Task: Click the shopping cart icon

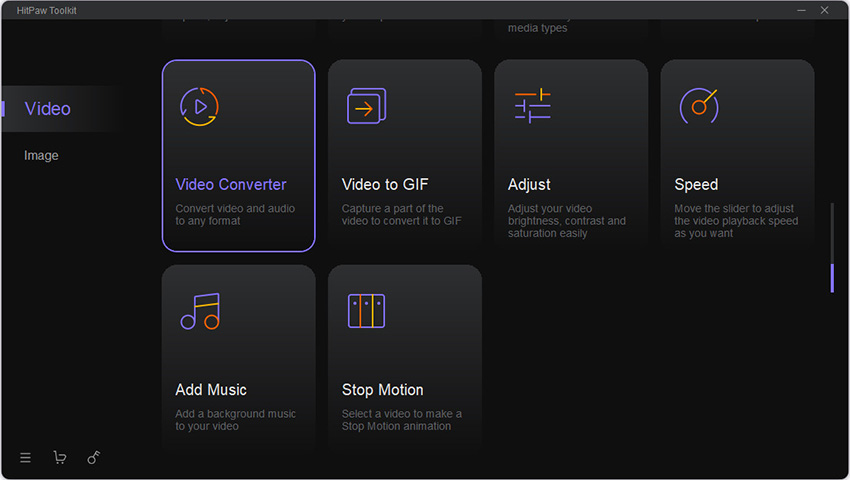Action: (x=60, y=458)
